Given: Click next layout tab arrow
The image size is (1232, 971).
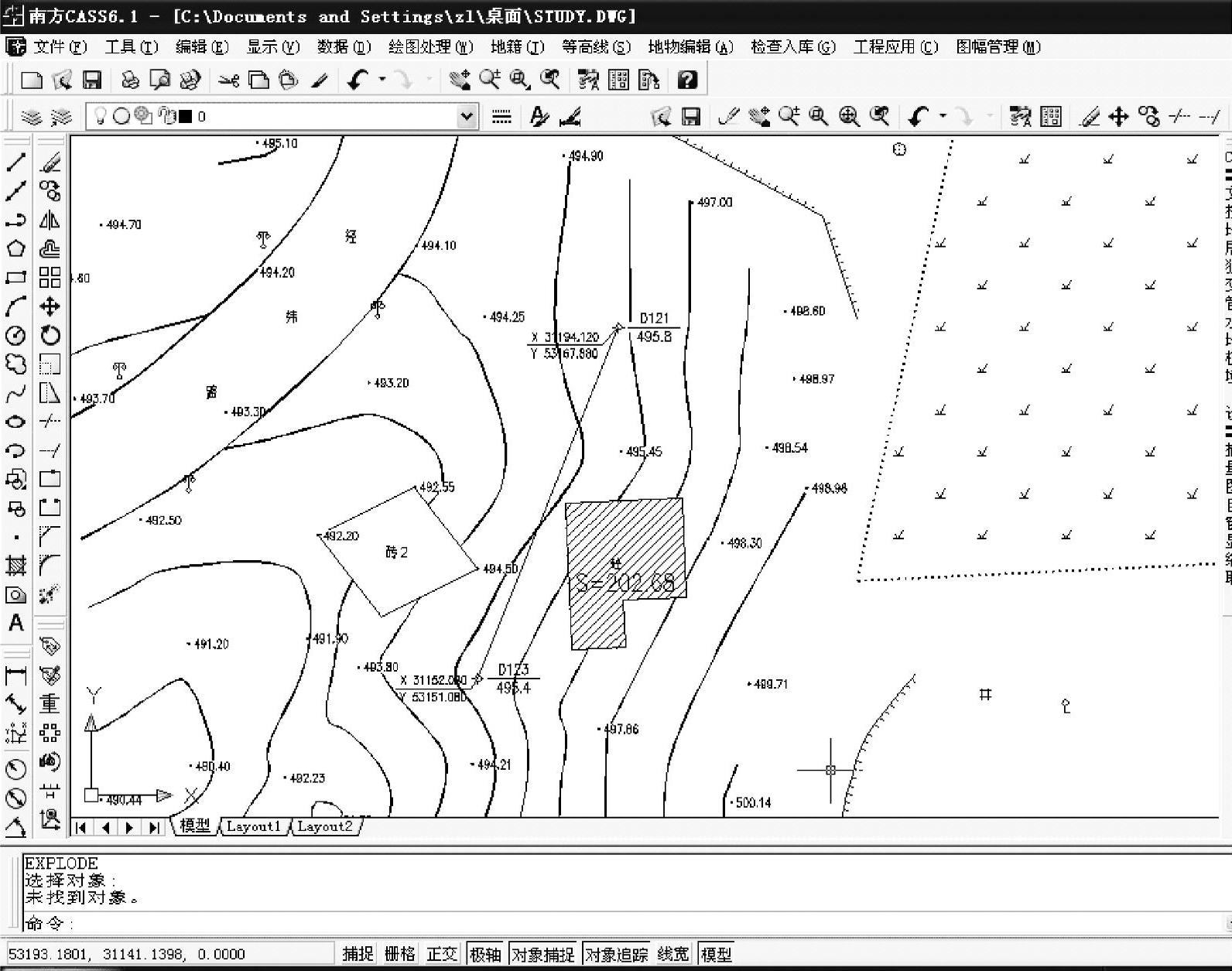Looking at the screenshot, I should [x=130, y=827].
